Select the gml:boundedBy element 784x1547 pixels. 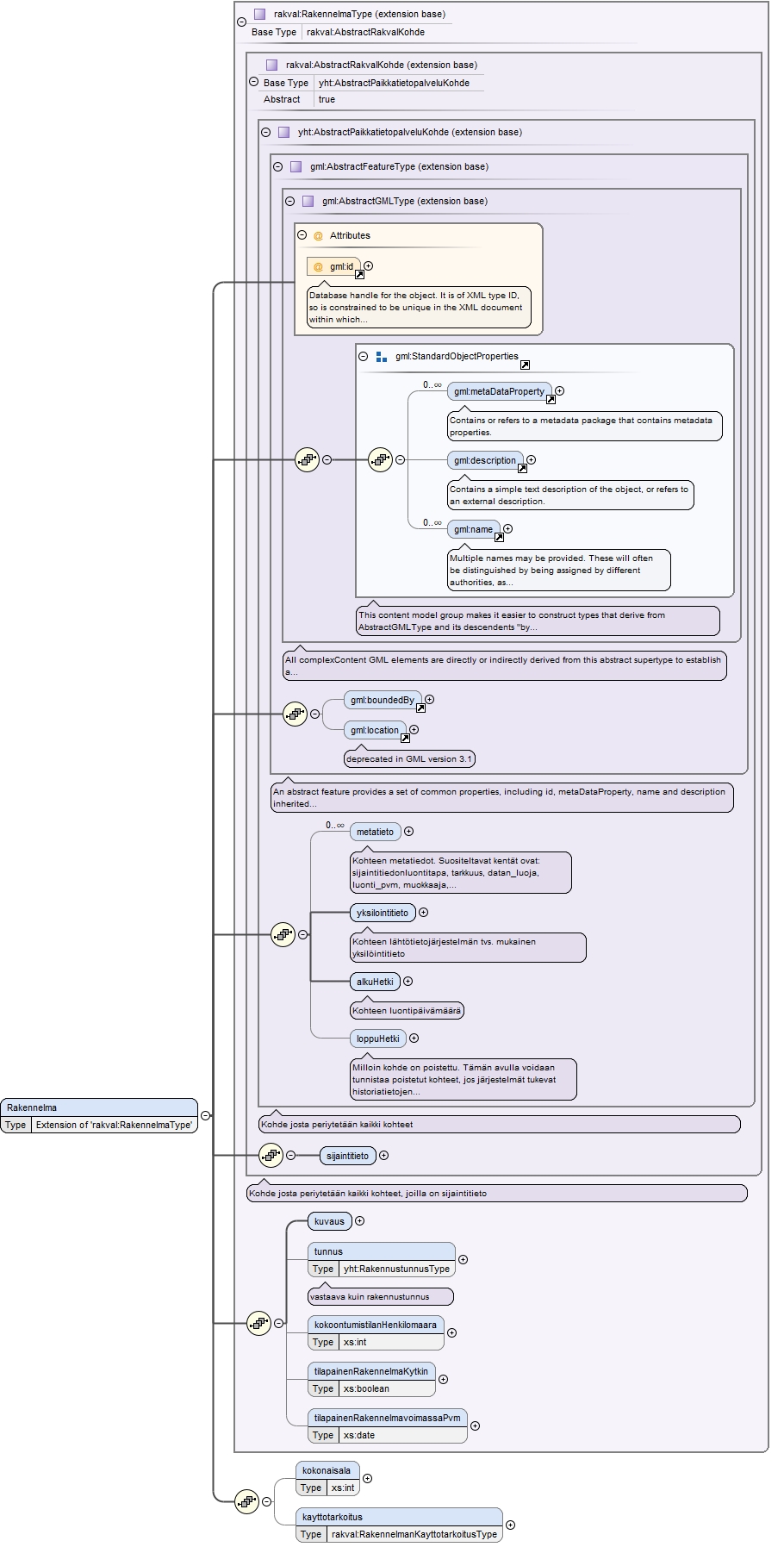coord(383,700)
